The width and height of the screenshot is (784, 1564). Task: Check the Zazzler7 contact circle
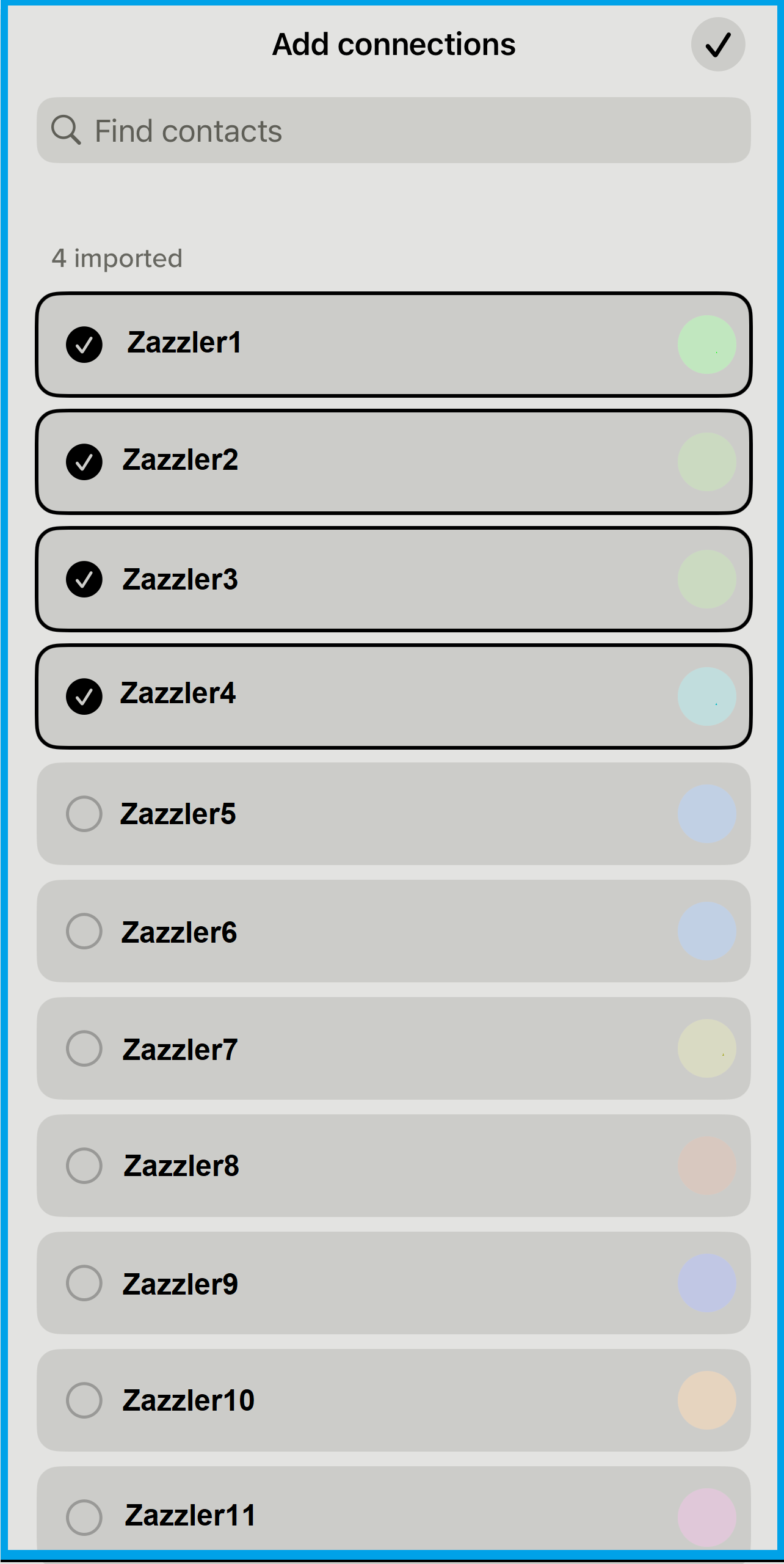[x=84, y=1049]
